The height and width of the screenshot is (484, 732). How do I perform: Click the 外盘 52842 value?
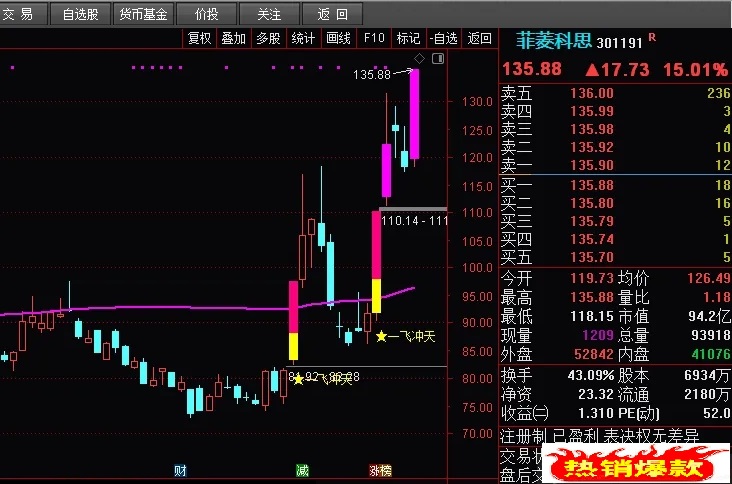coord(593,354)
